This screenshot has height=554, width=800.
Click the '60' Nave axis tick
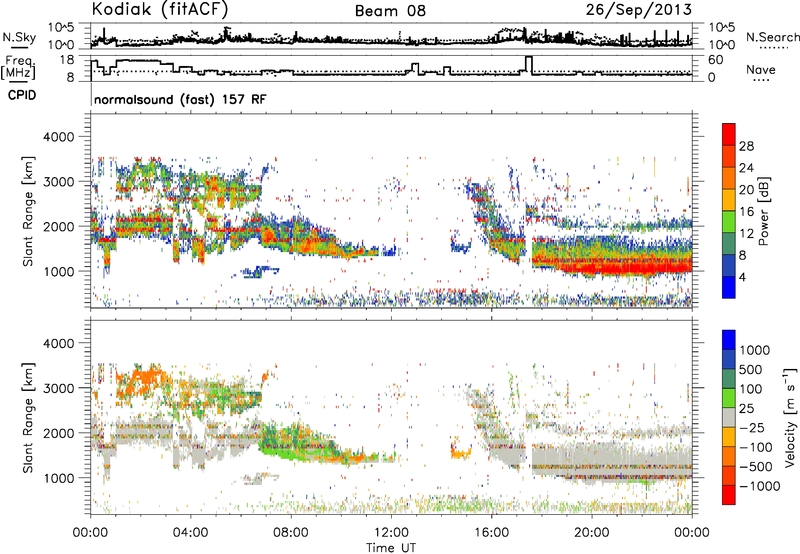click(x=715, y=60)
